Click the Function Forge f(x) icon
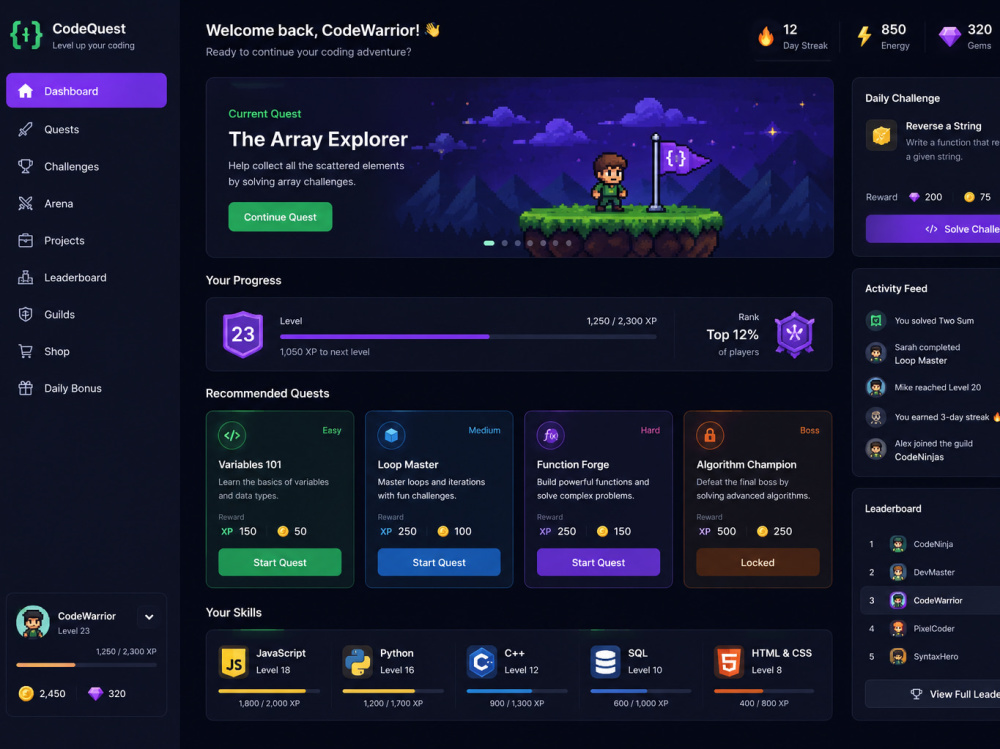Viewport: 1000px width, 749px height. [550, 435]
